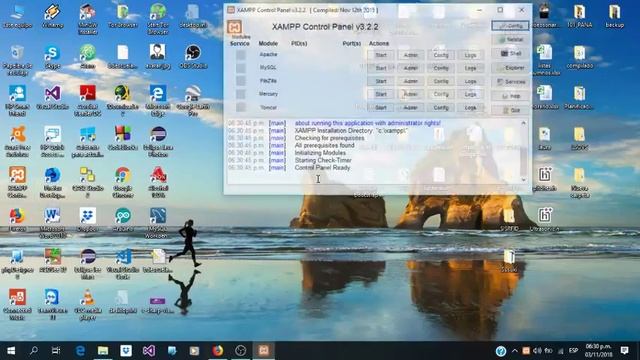This screenshot has height=360, width=640.
Task: Toggle the Mercury service checkbox
Action: tap(241, 94)
